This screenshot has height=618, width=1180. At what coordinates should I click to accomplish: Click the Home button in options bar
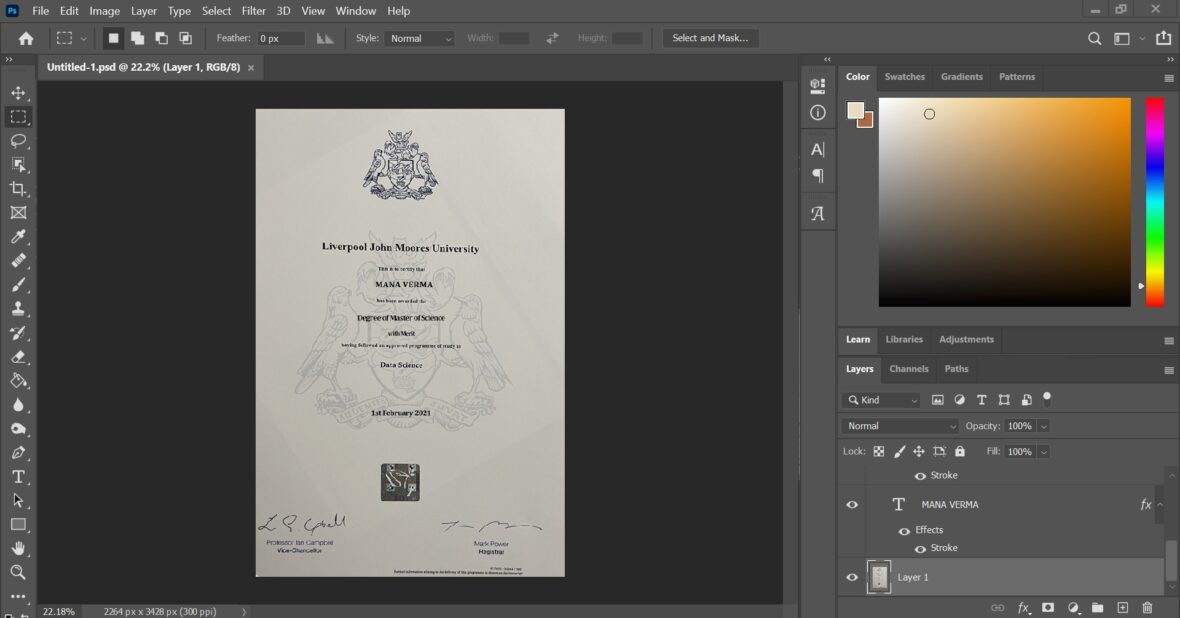26,38
